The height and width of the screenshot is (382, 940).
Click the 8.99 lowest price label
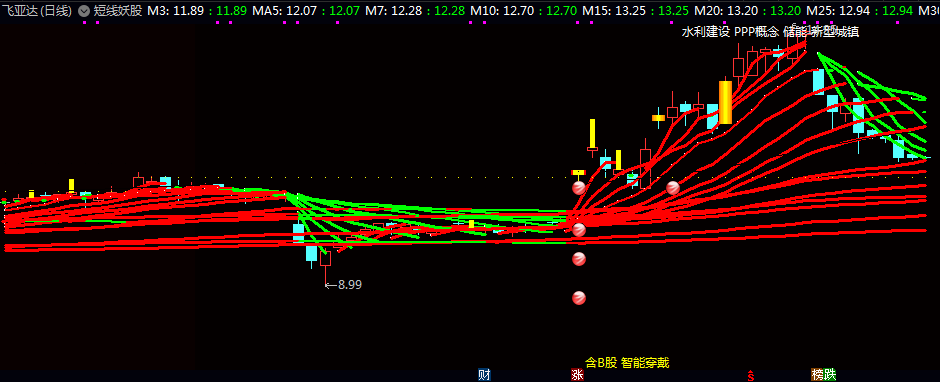350,285
